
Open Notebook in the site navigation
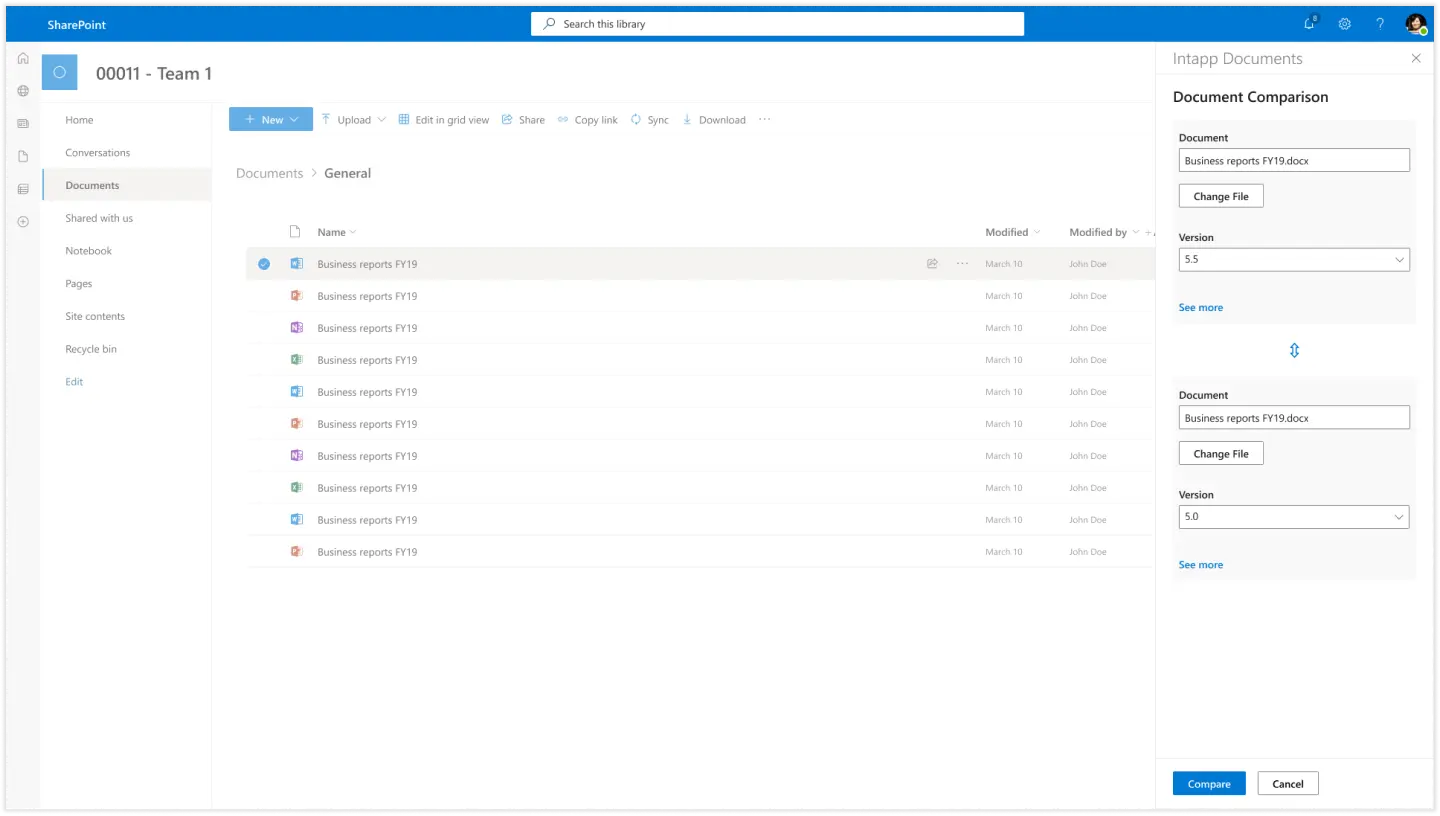click(89, 251)
